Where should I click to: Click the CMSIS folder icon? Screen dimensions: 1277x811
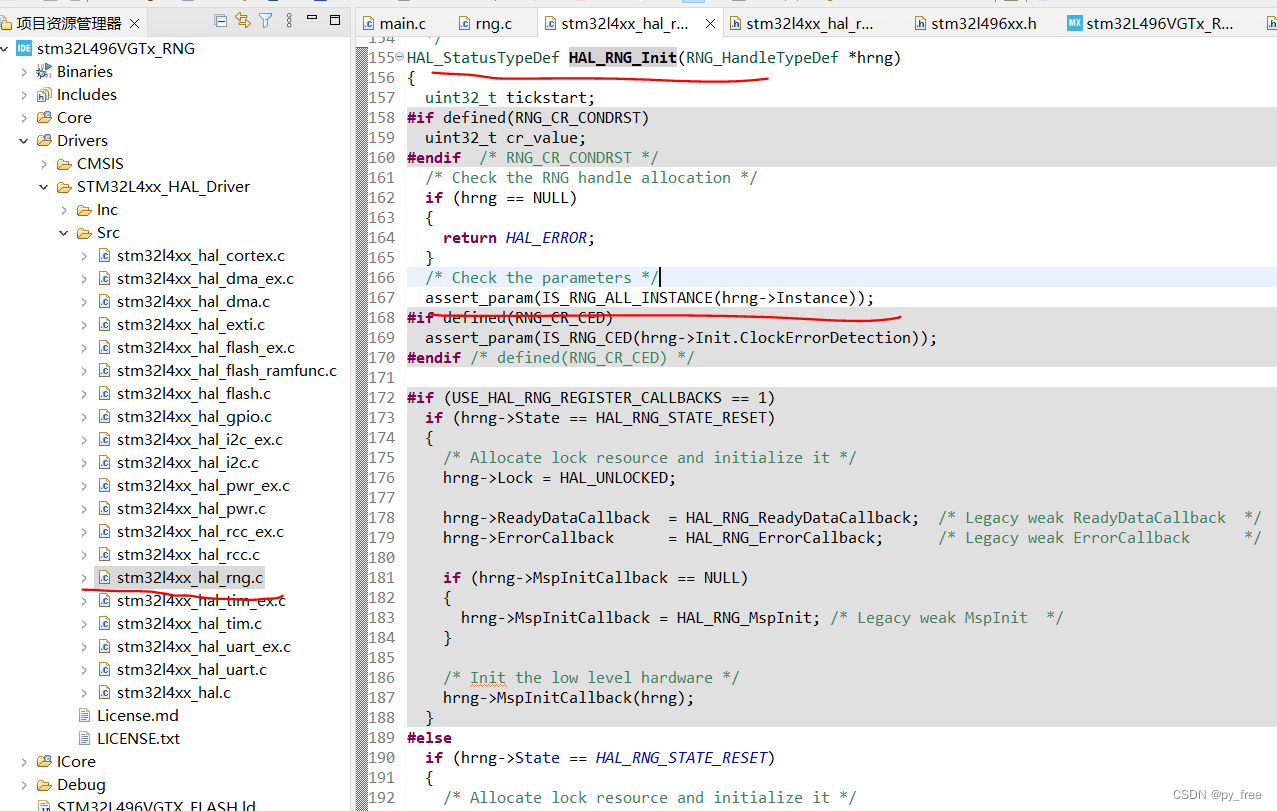pyautogui.click(x=64, y=163)
